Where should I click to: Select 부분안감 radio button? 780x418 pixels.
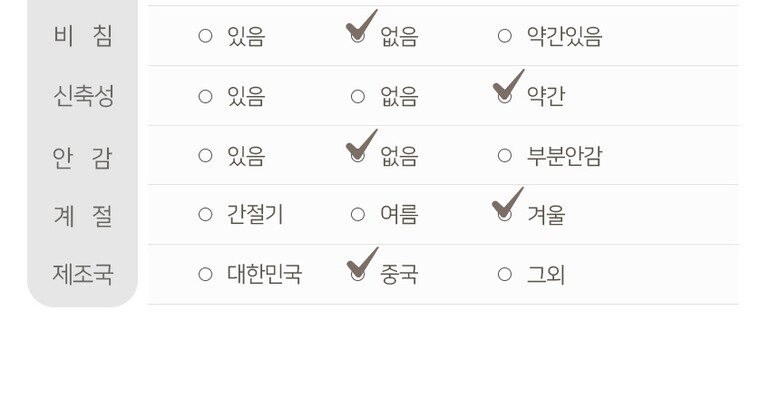click(x=505, y=156)
